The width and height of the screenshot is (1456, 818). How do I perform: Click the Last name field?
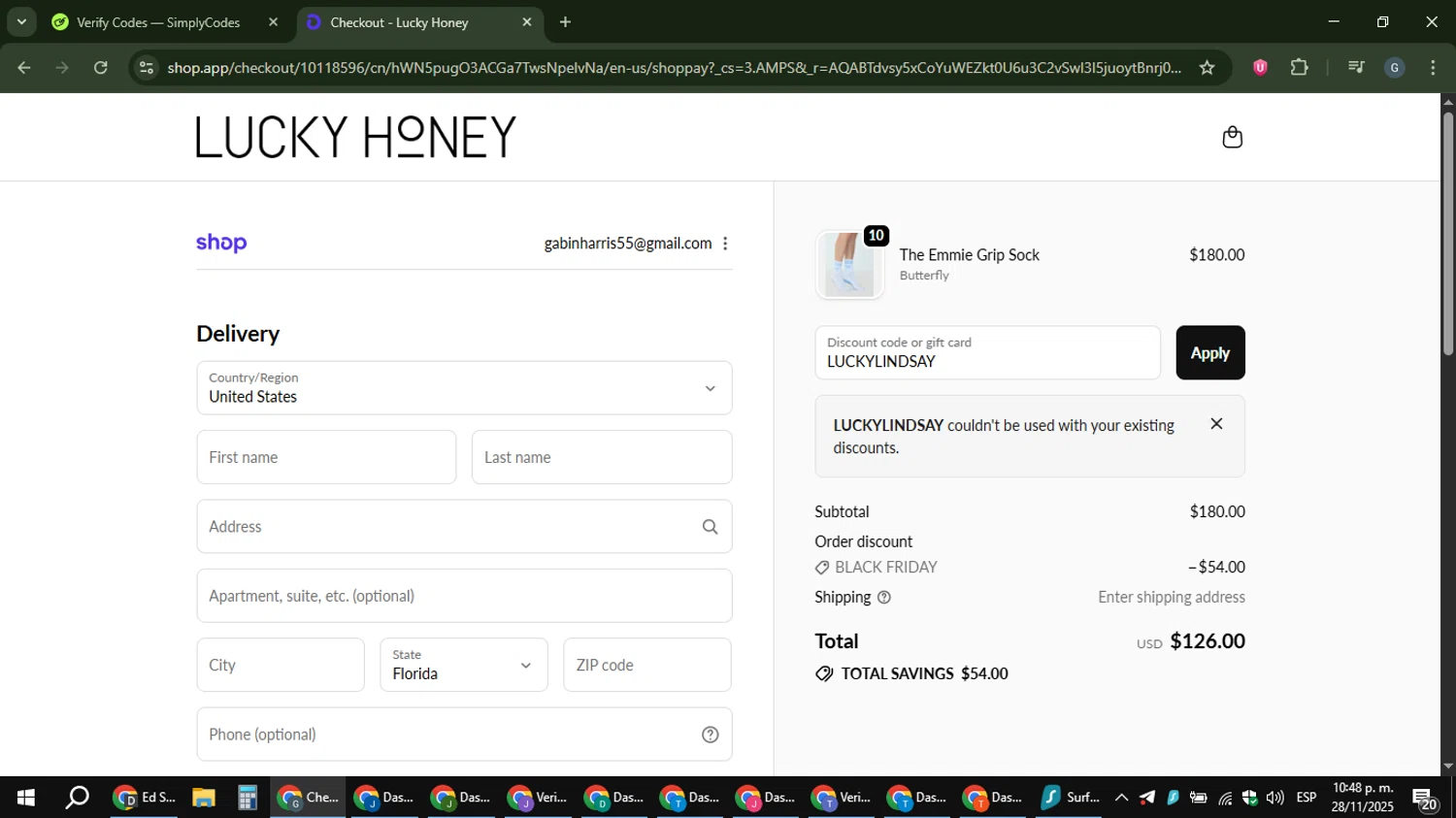pyautogui.click(x=602, y=457)
